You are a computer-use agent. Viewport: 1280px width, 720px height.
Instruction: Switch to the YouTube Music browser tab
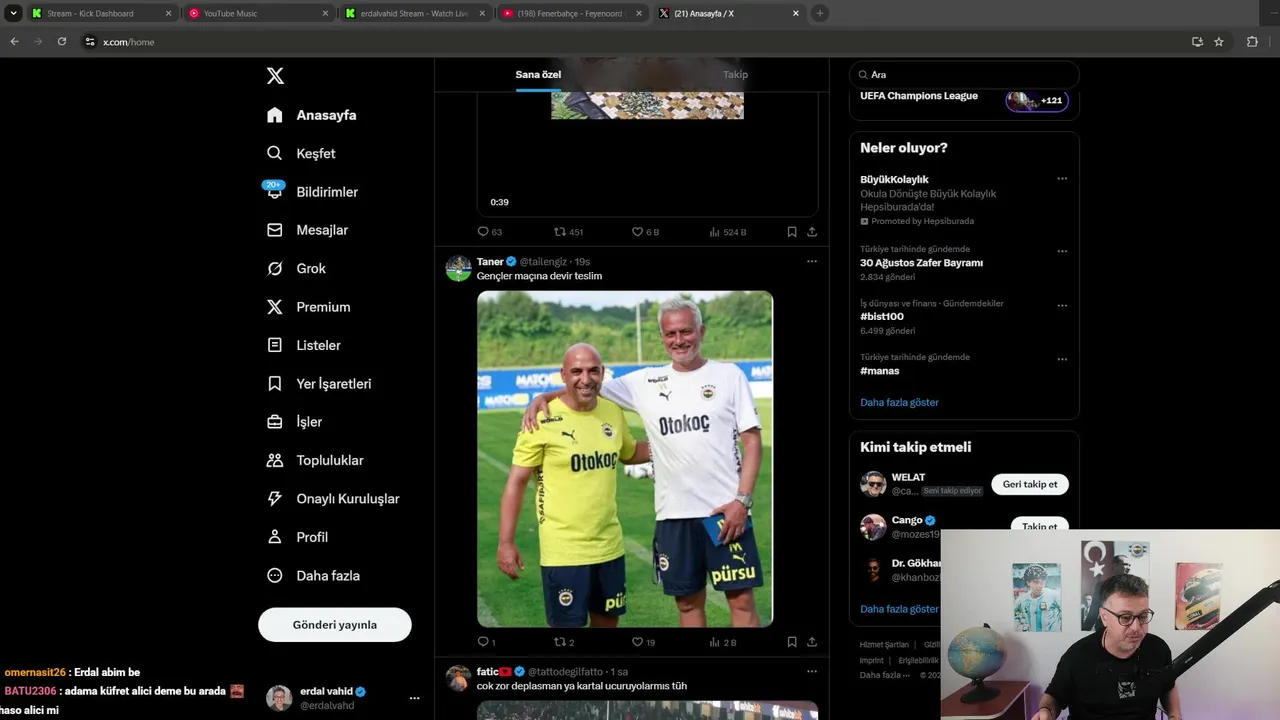point(259,13)
